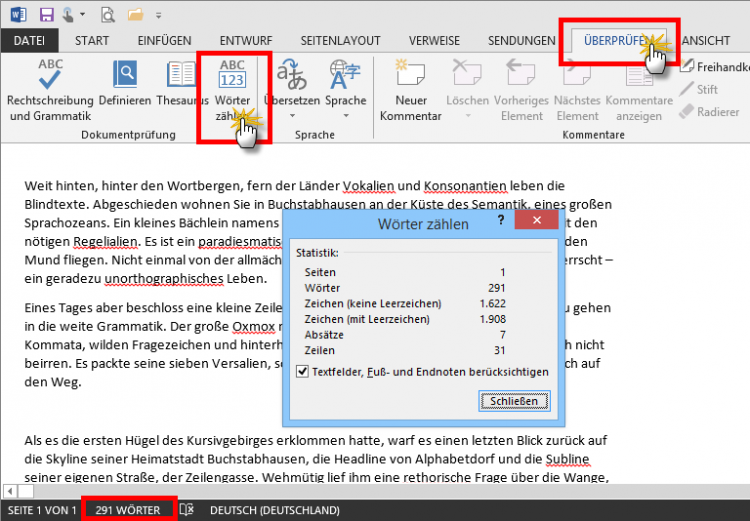Click the Wörter zählen ribbon icon
Screen dimensions: 750x521
tap(231, 75)
